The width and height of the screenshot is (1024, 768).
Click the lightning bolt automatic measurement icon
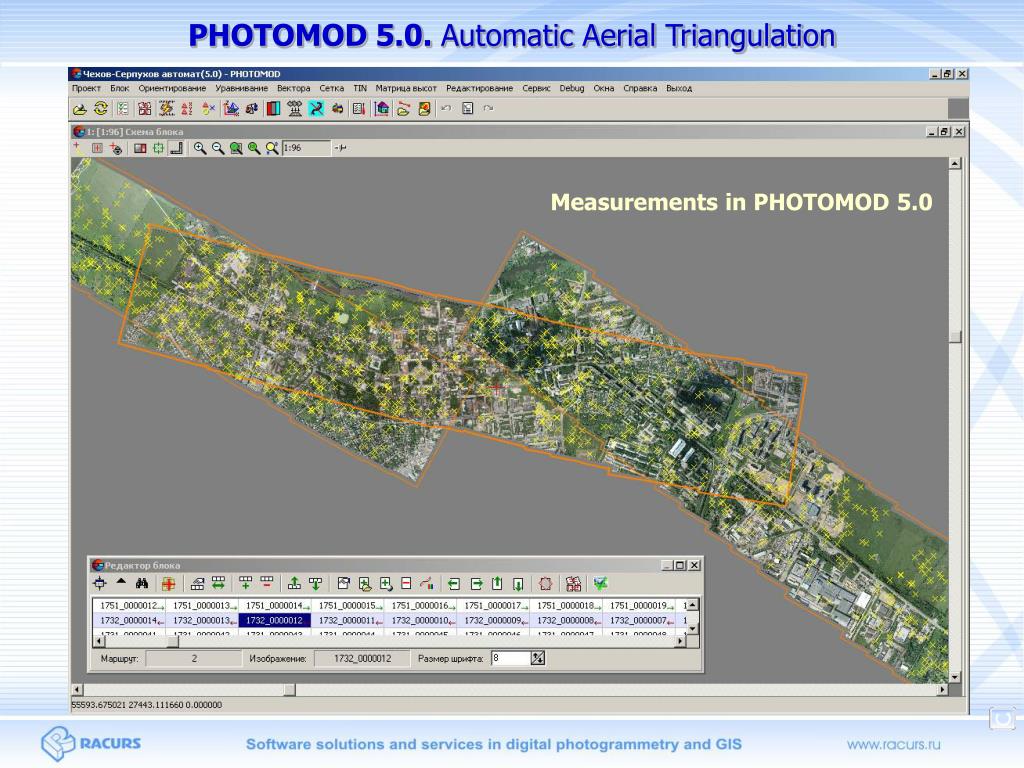167,108
